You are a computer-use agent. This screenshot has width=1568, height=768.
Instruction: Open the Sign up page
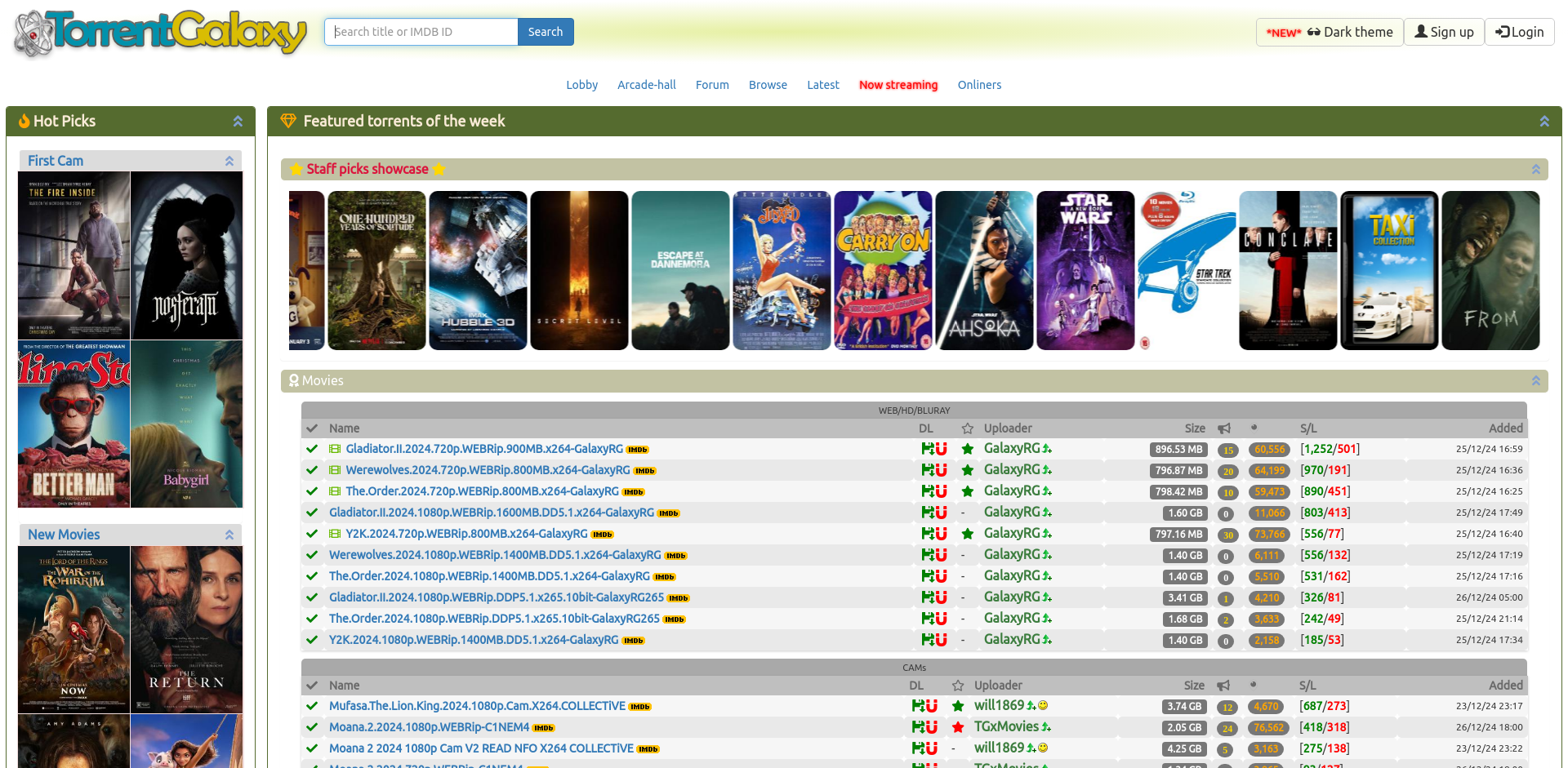point(1444,32)
